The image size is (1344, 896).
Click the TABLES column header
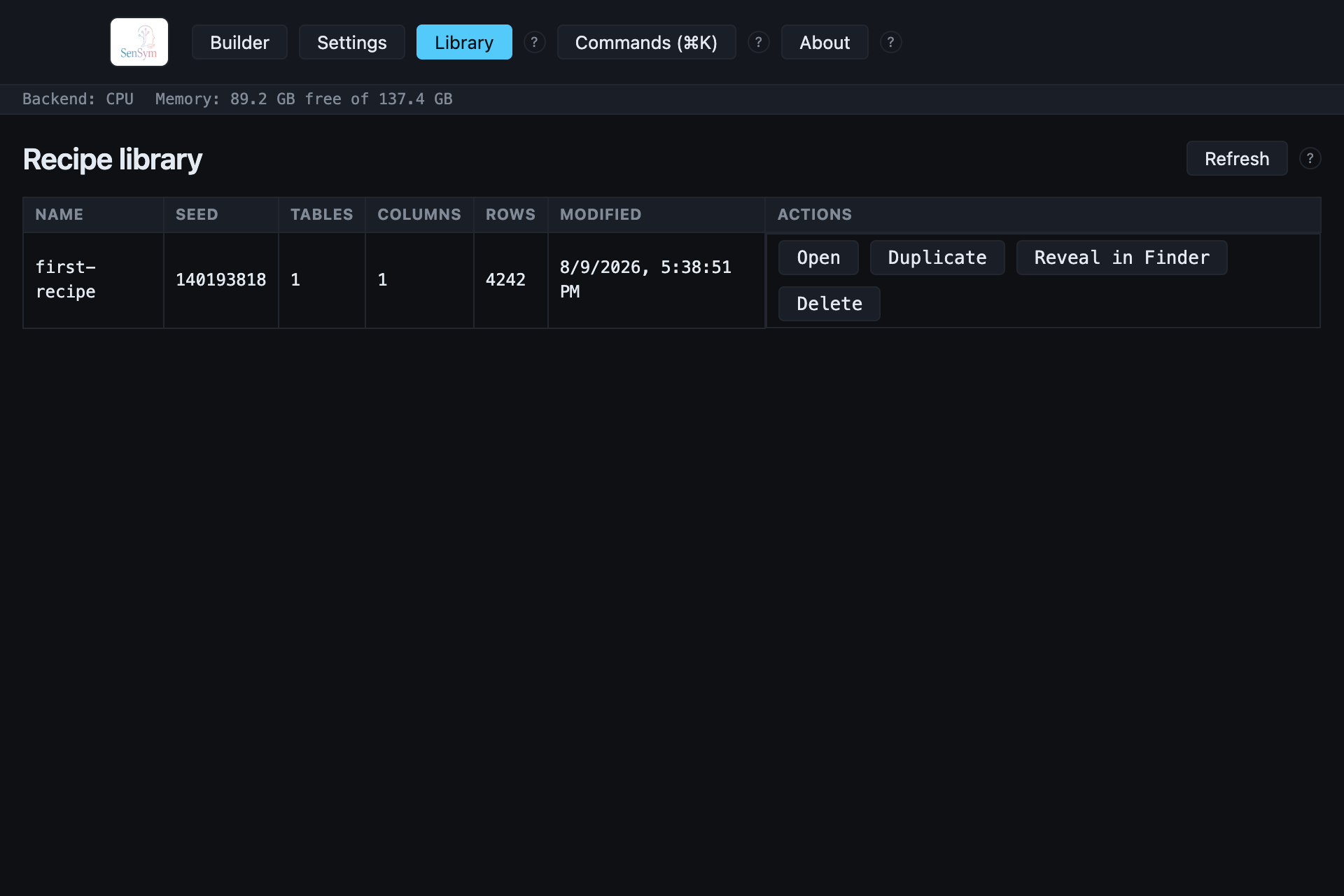pos(321,215)
